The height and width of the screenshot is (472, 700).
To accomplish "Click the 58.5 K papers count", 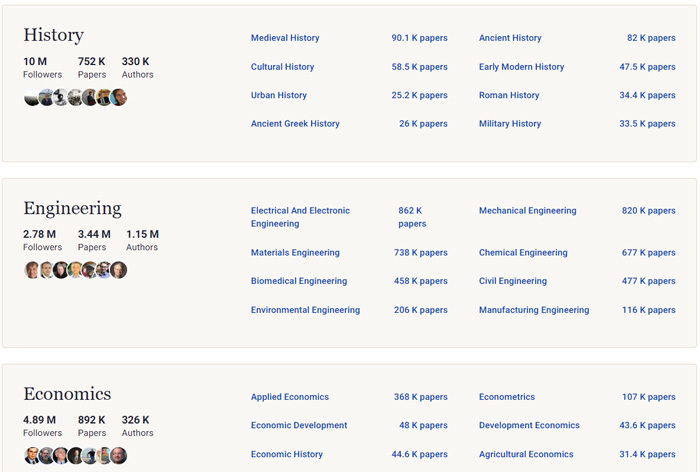I will coord(419,67).
